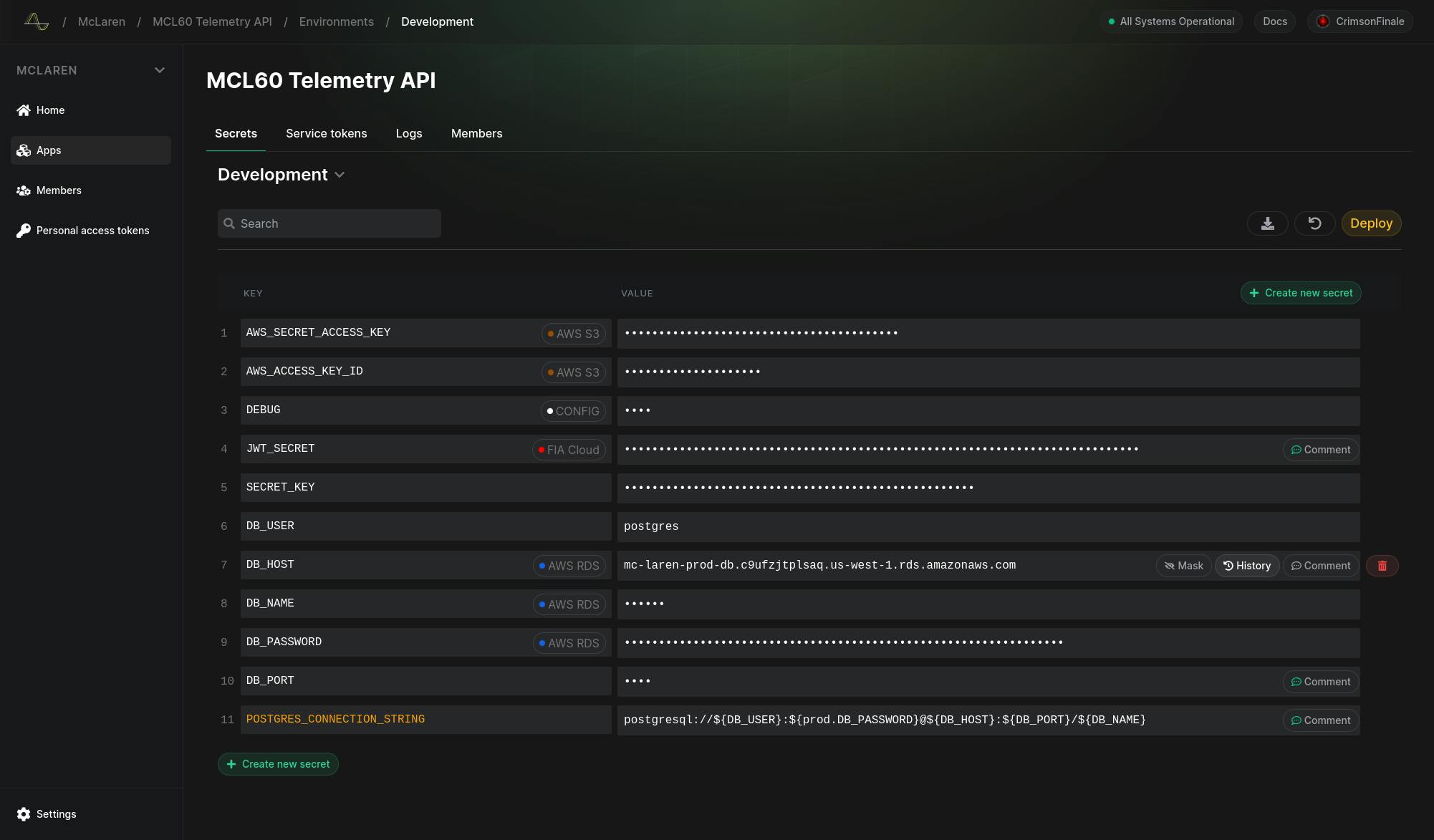Click the magnifier icon in Search box
The image size is (1434, 840).
(229, 223)
